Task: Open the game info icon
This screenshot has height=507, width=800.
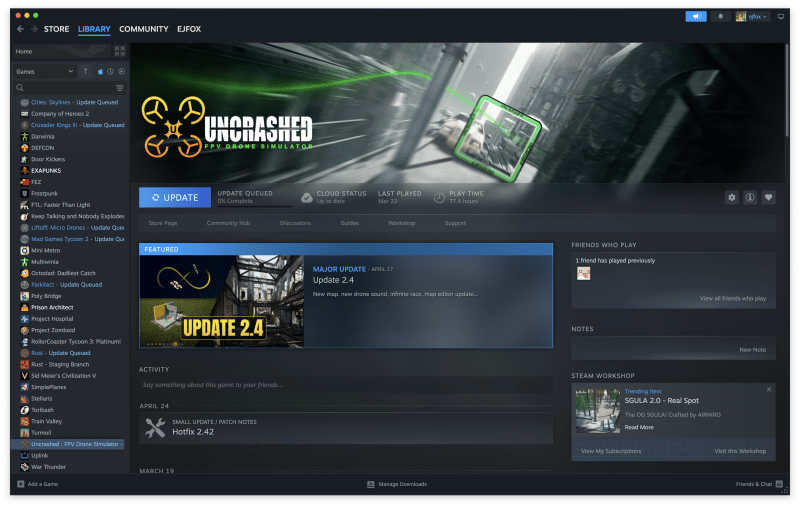Action: pyautogui.click(x=750, y=197)
